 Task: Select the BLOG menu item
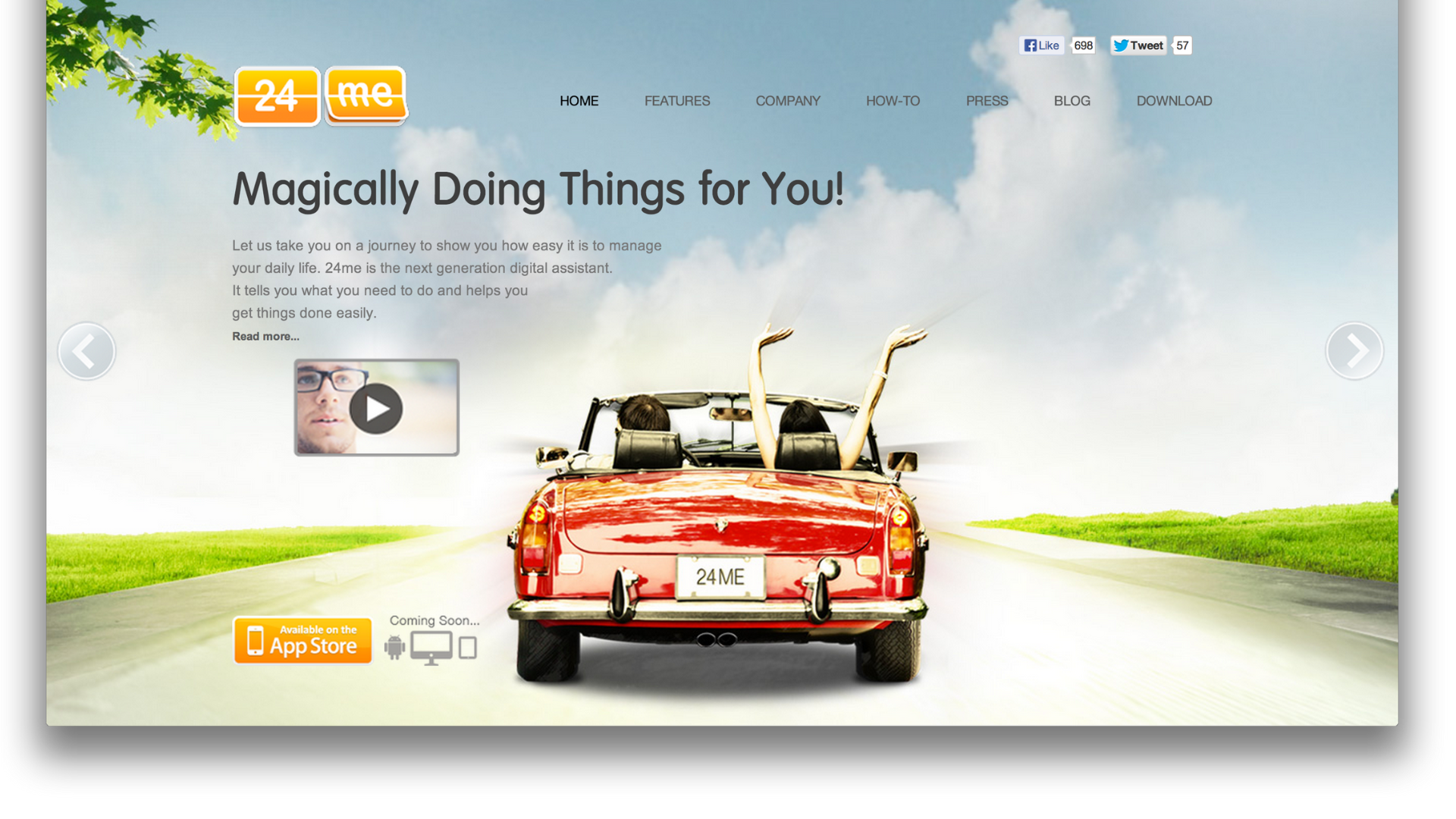(1072, 100)
